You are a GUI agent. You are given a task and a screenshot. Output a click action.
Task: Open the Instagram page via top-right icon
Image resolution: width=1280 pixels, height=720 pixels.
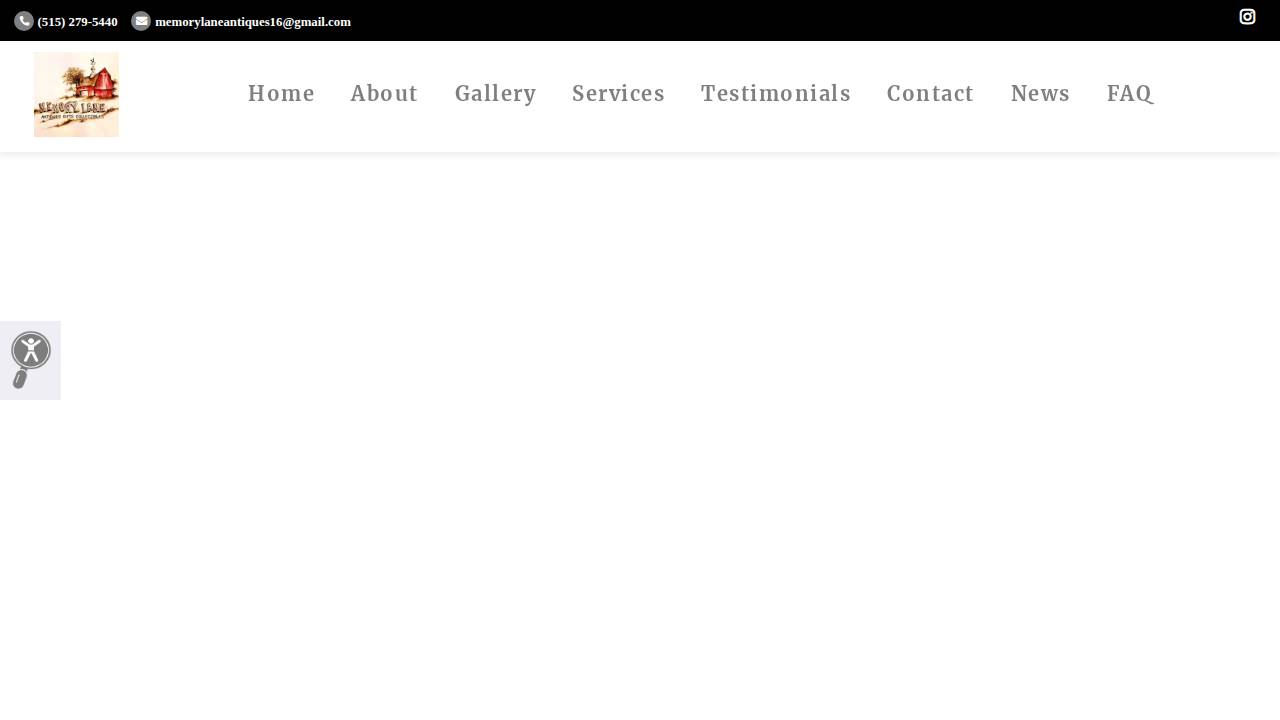click(x=1247, y=17)
